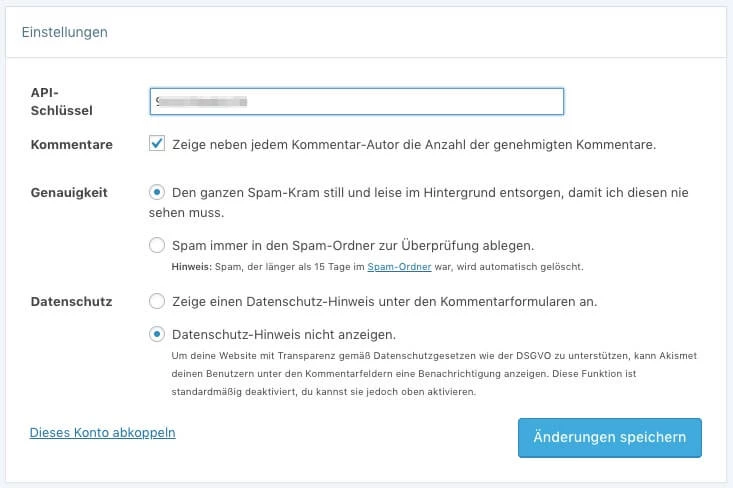Click the Kommentare row label
This screenshot has width=733, height=488.
(x=72, y=144)
